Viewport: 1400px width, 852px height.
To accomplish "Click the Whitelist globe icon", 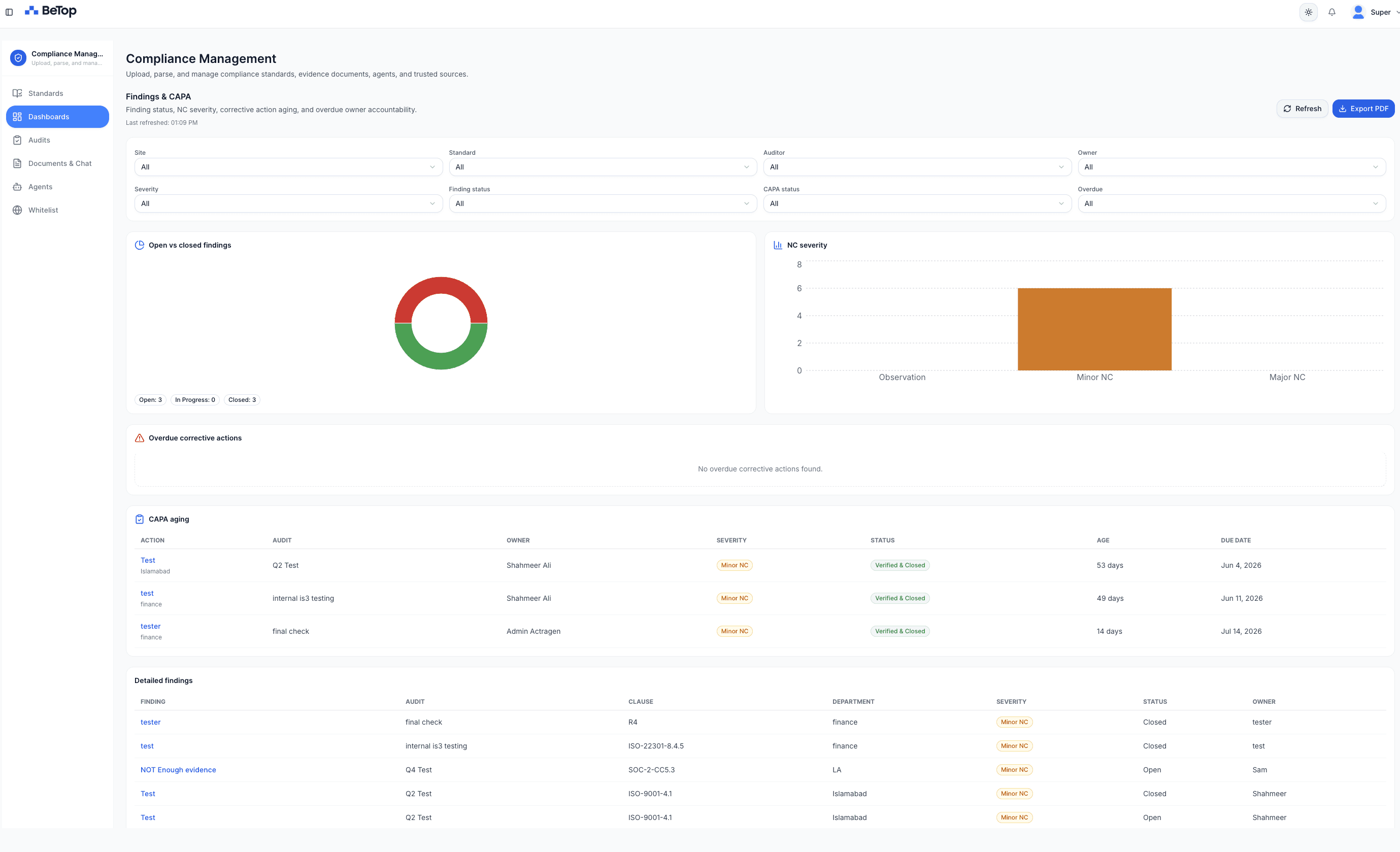I will [x=17, y=210].
